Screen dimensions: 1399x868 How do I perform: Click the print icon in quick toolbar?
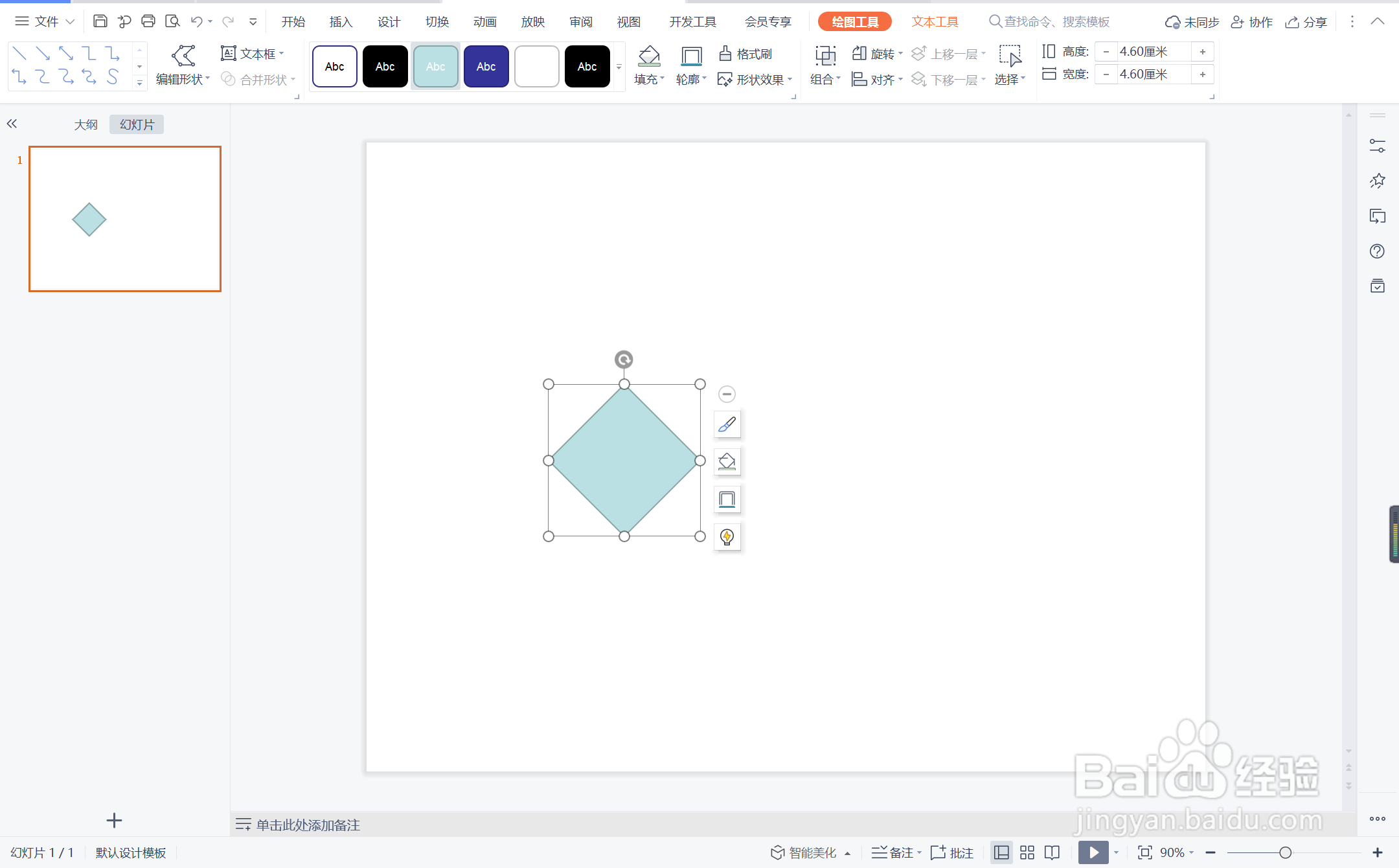[x=148, y=21]
